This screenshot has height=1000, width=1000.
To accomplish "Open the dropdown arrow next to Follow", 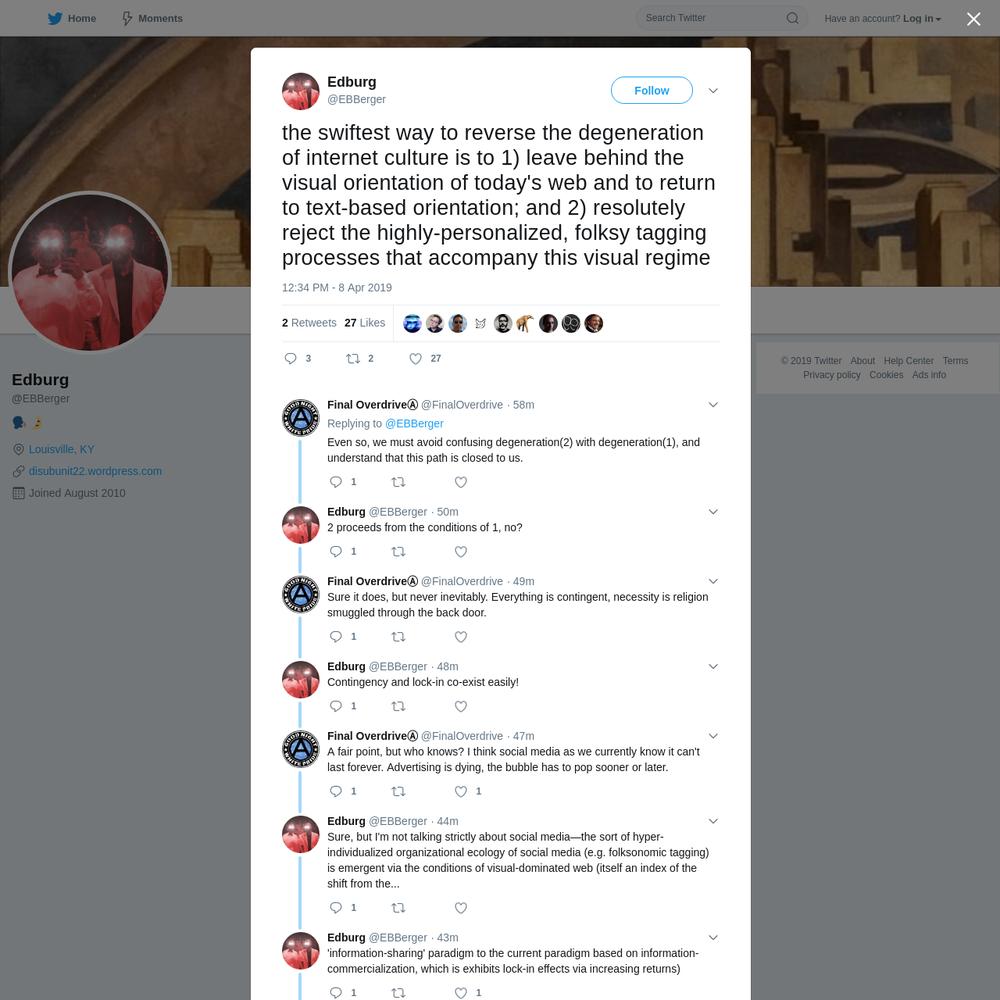I will pos(713,91).
